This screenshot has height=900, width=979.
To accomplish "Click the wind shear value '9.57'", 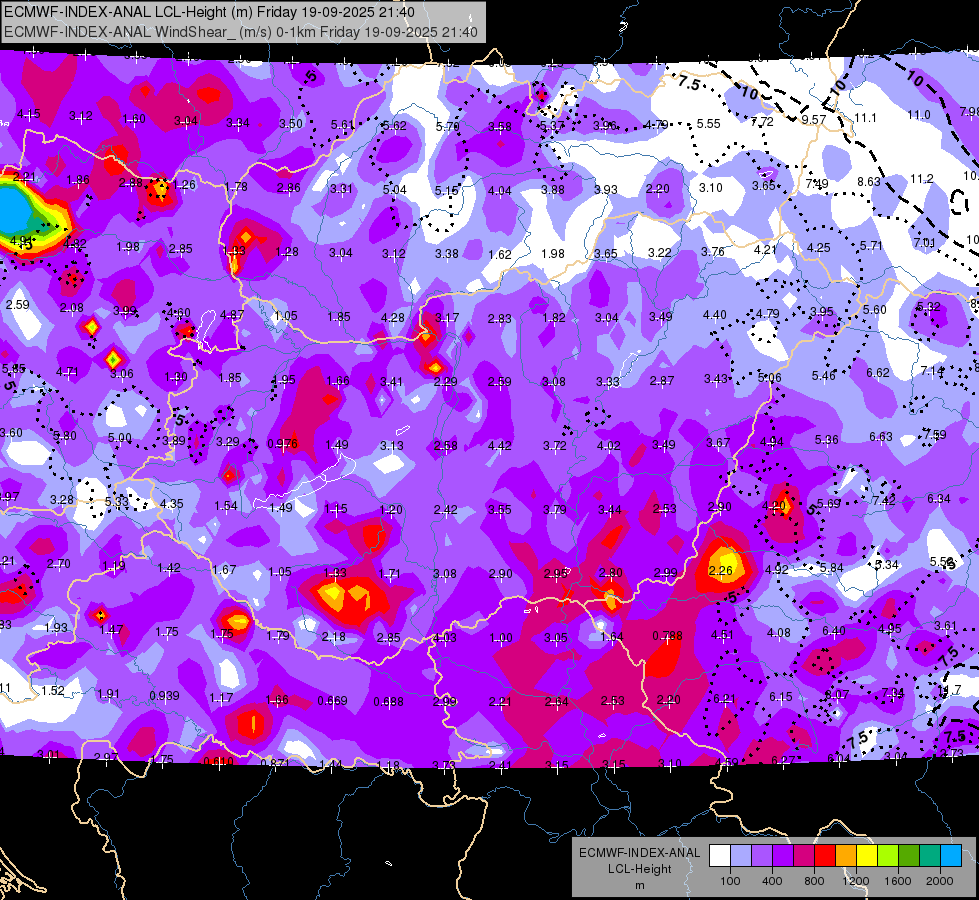I will [x=814, y=120].
